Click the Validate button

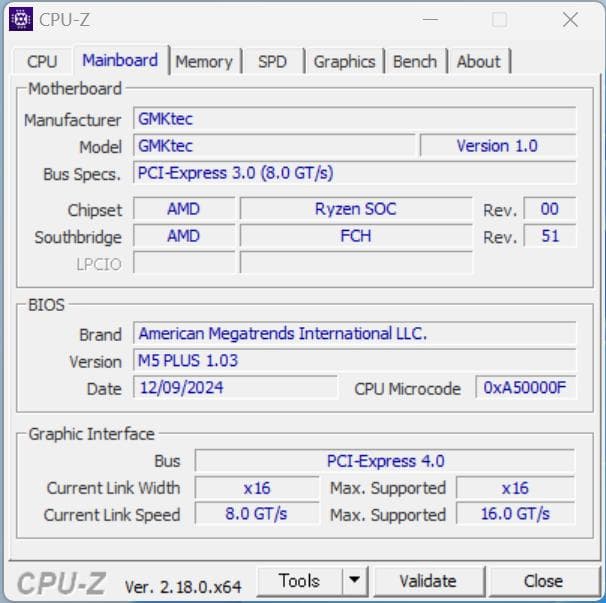pos(428,581)
